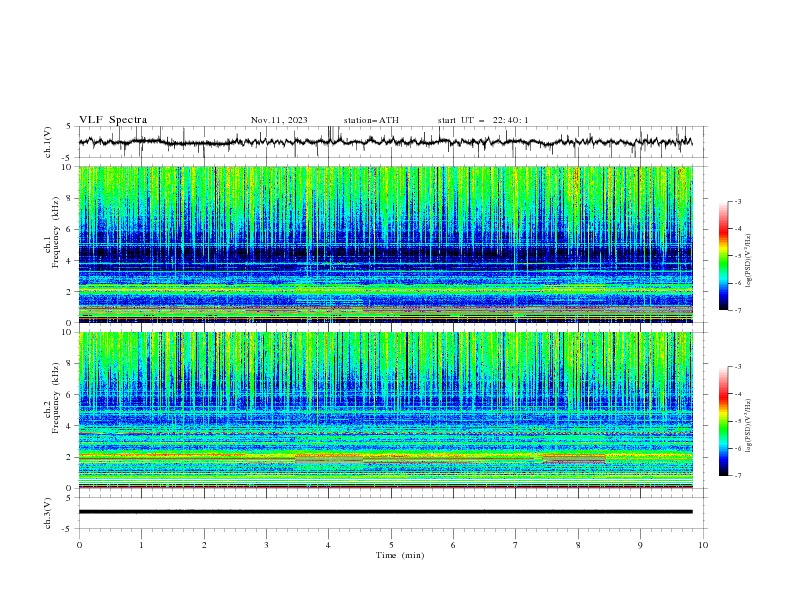Click the ch.1 PSD colorbar
Viewport: 792px width, 612px height.
click(x=723, y=256)
